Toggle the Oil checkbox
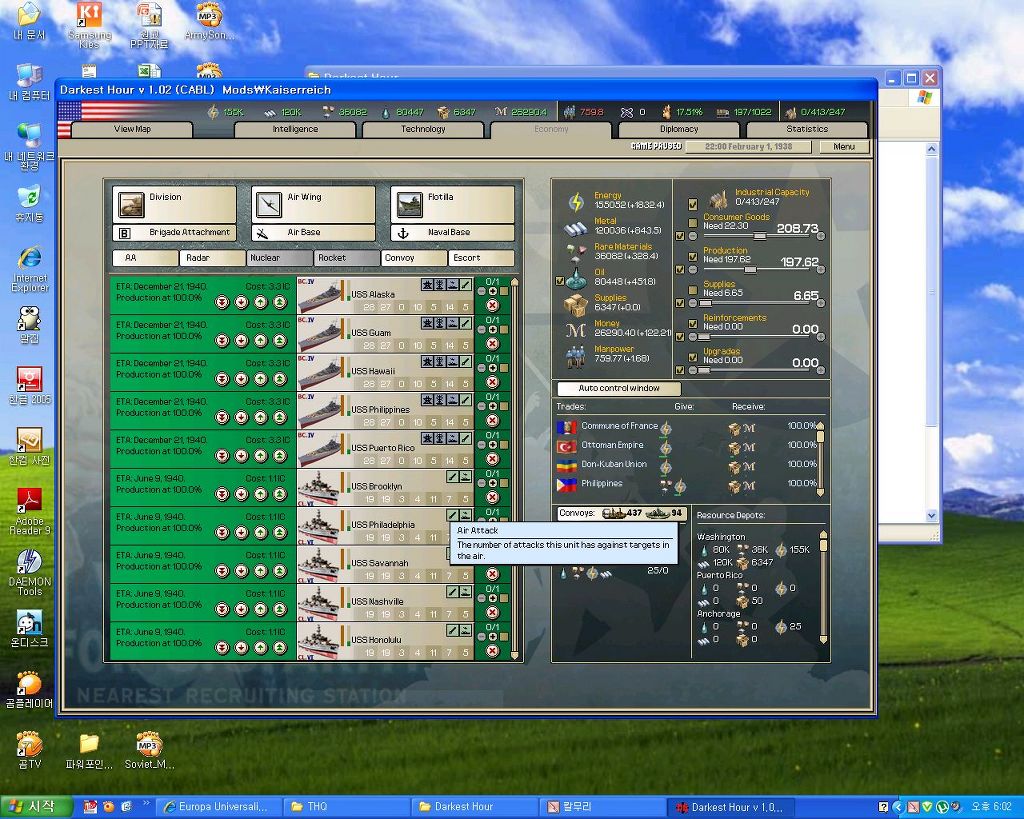The image size is (1024, 819). 560,281
